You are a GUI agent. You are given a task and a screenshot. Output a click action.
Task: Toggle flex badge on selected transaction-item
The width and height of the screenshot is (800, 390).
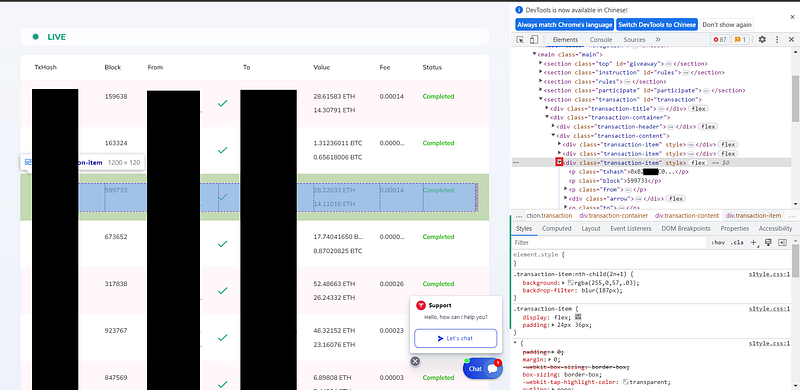click(x=697, y=163)
